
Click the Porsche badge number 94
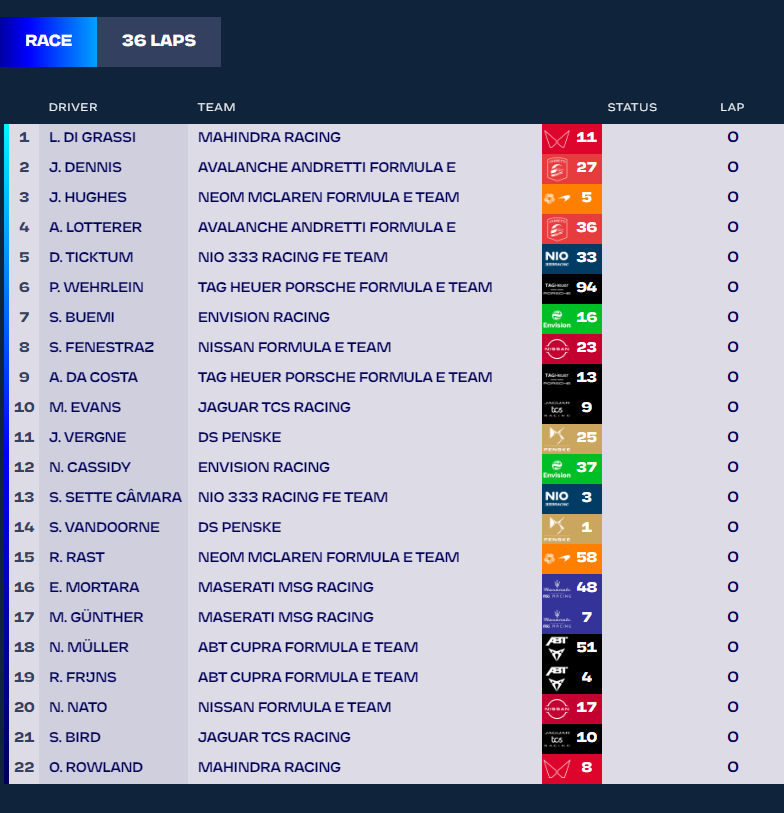pyautogui.click(x=572, y=288)
